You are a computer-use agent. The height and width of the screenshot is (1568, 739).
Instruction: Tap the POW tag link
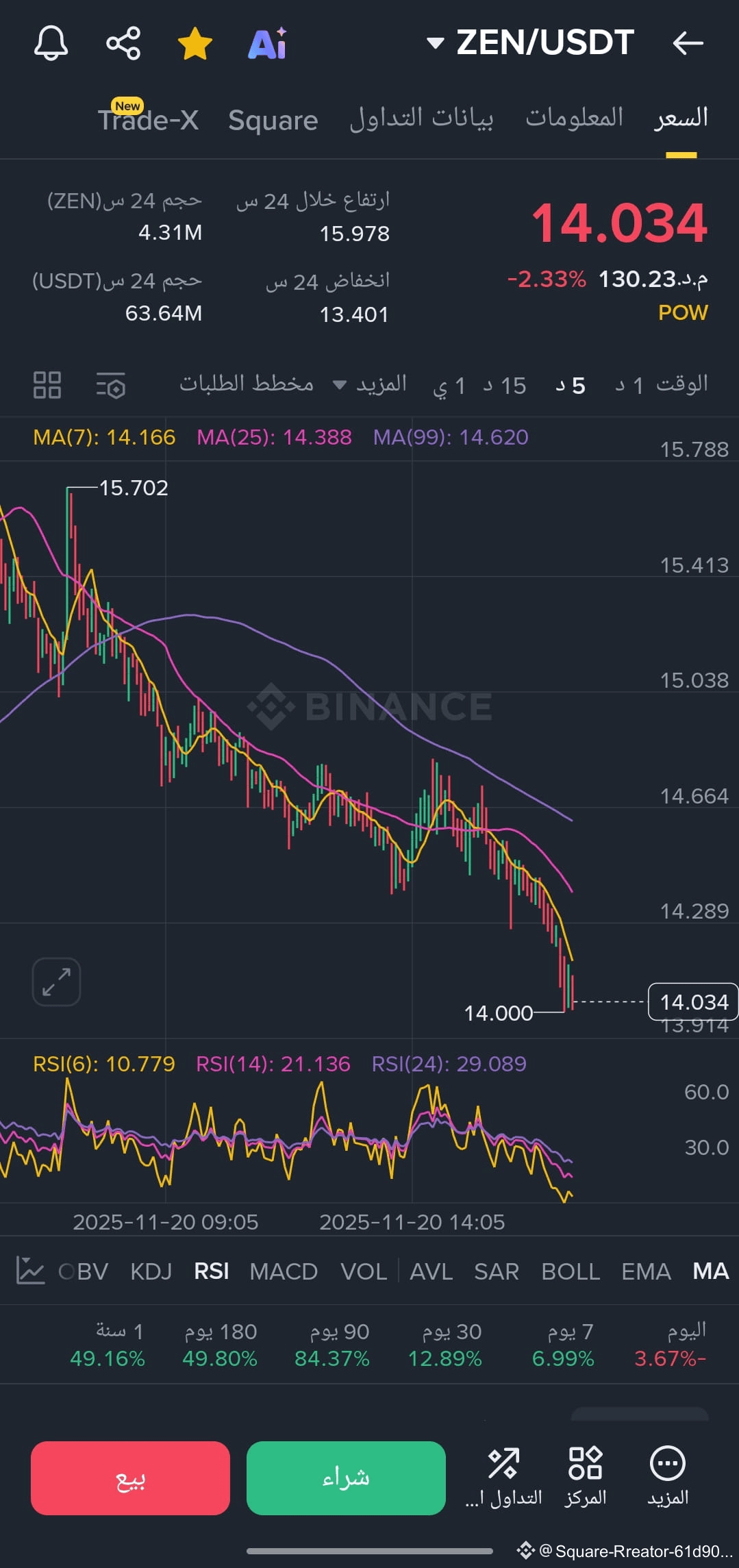click(x=683, y=312)
